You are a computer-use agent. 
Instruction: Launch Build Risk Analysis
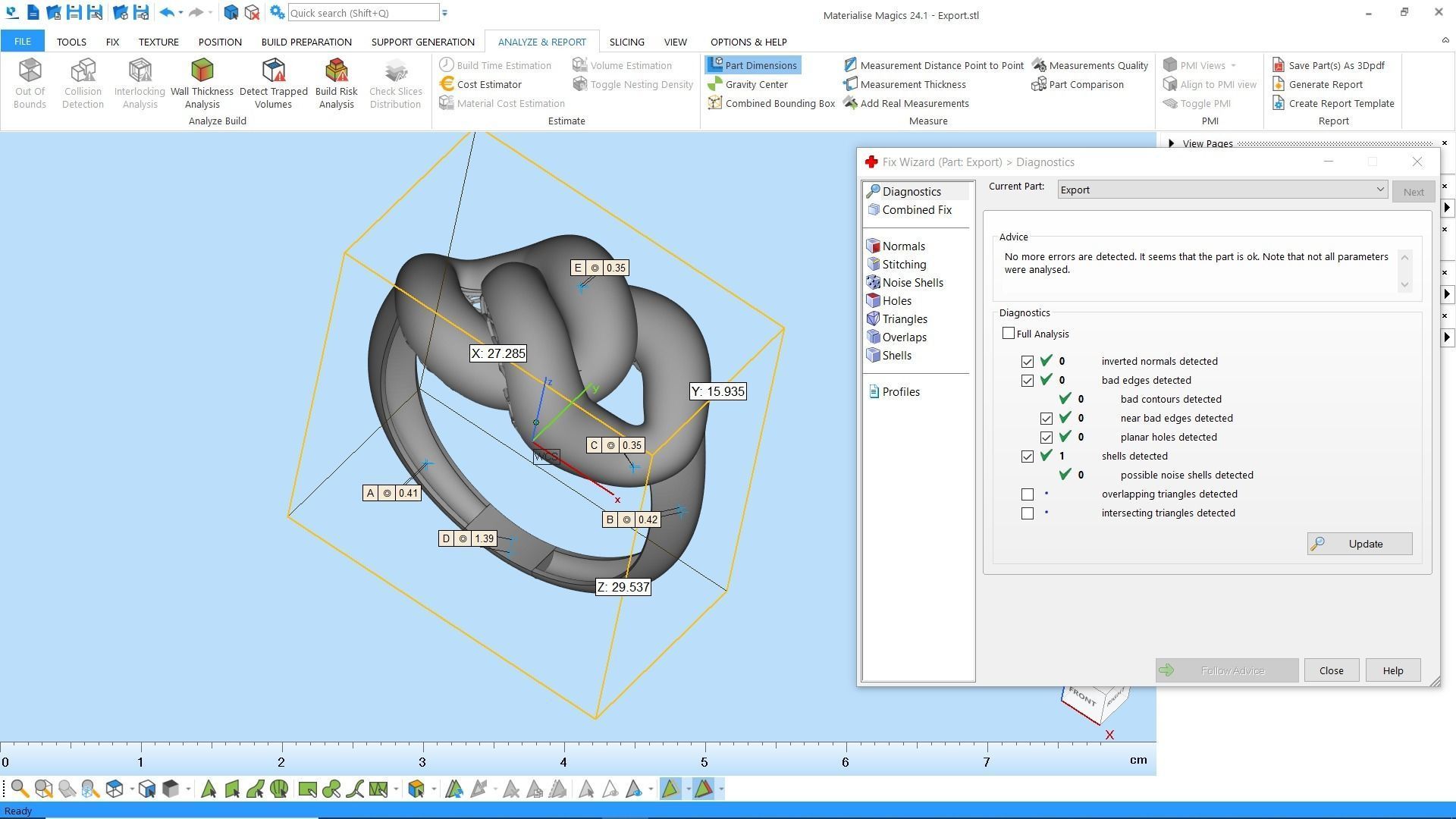point(336,83)
